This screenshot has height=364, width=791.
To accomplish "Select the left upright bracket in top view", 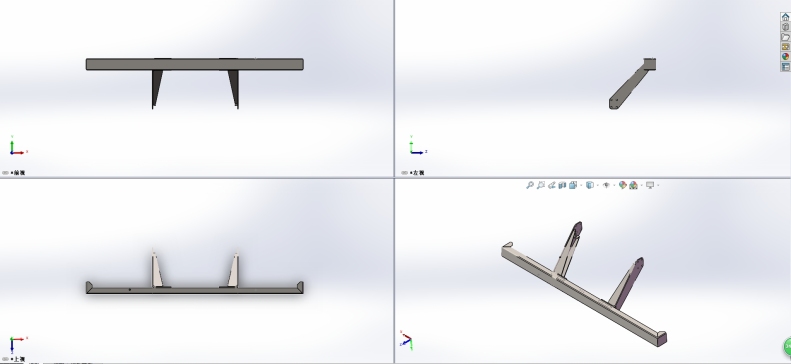I will (x=157, y=270).
